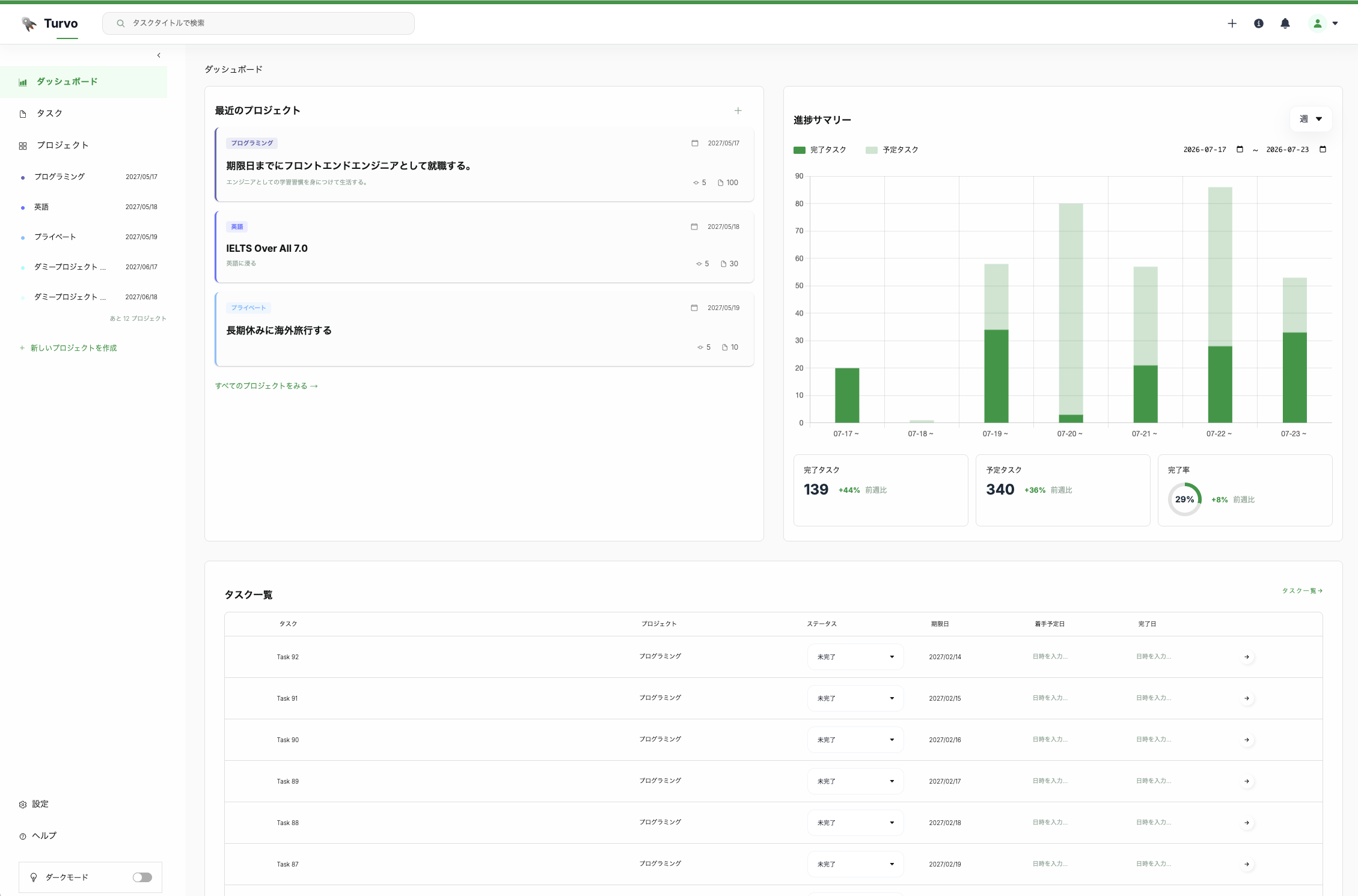Add a recent project with plus icon
Image resolution: width=1358 pixels, height=896 pixels.
[x=738, y=111]
